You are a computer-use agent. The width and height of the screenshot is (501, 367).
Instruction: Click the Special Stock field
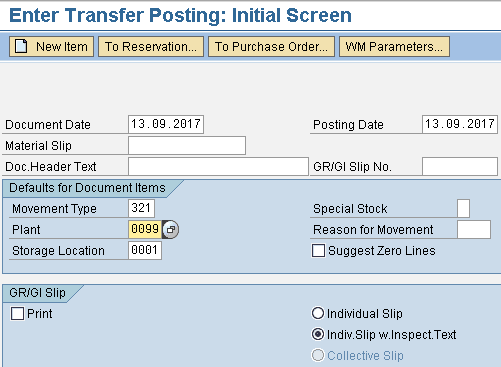[x=463, y=208]
